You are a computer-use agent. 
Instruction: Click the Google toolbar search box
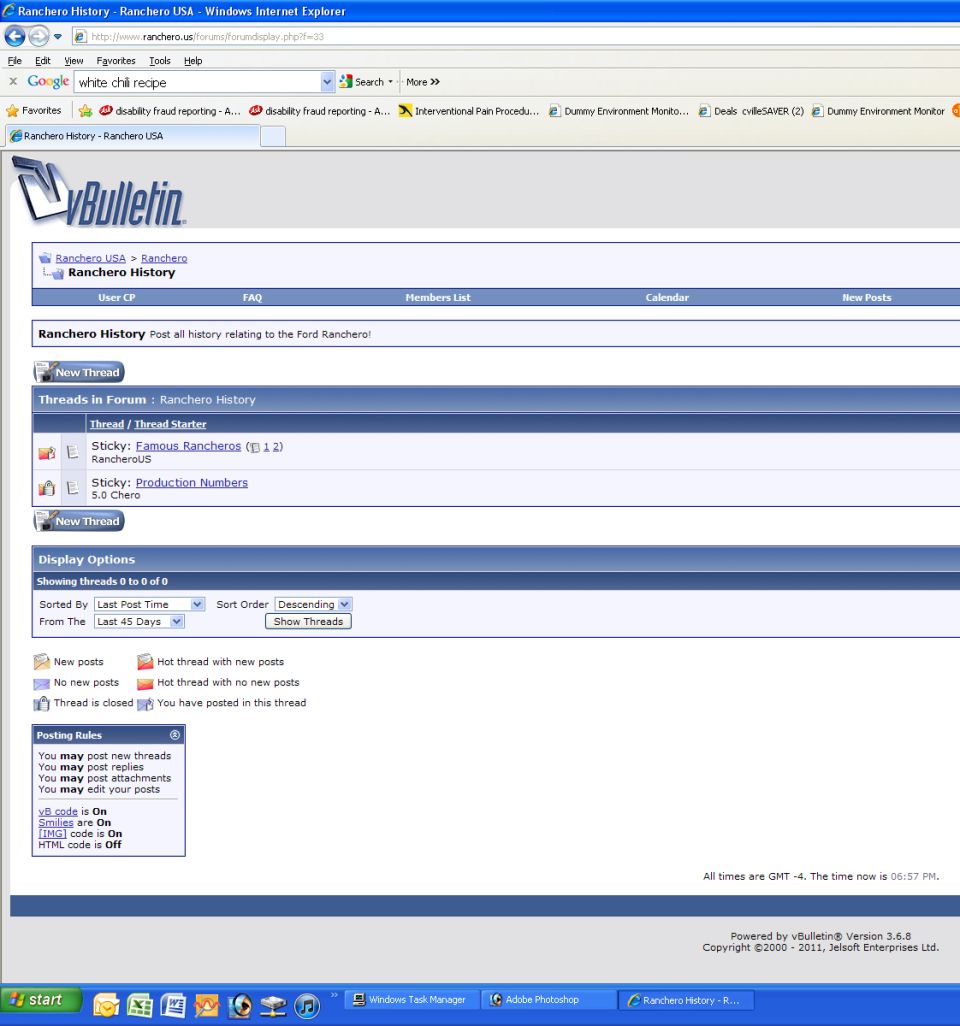pos(197,82)
